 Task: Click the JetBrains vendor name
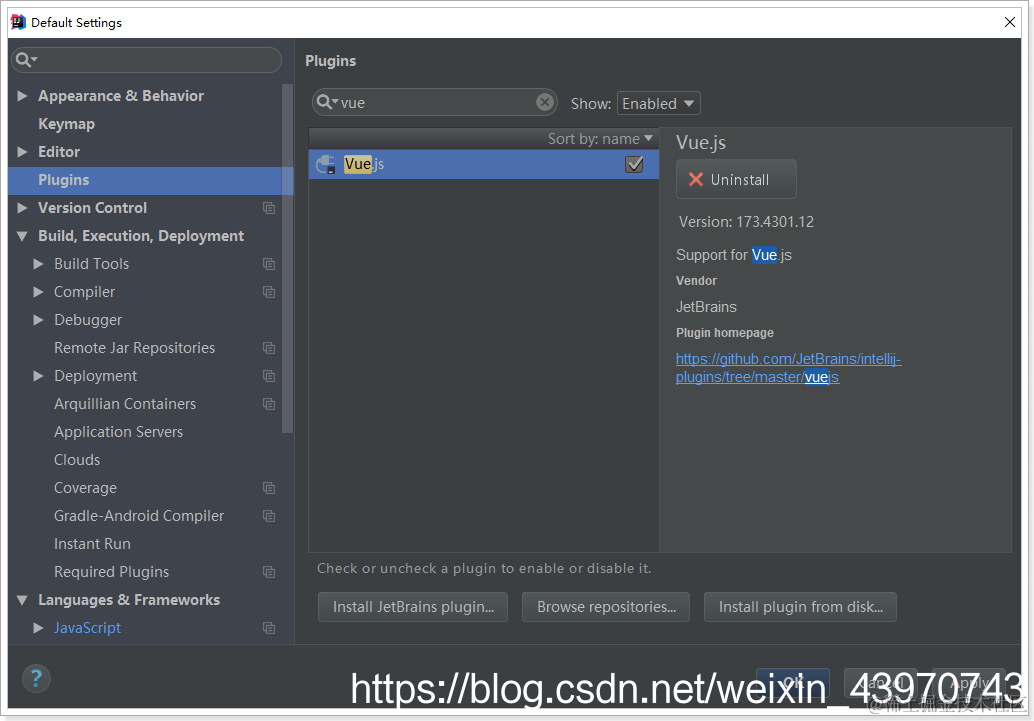tap(706, 307)
